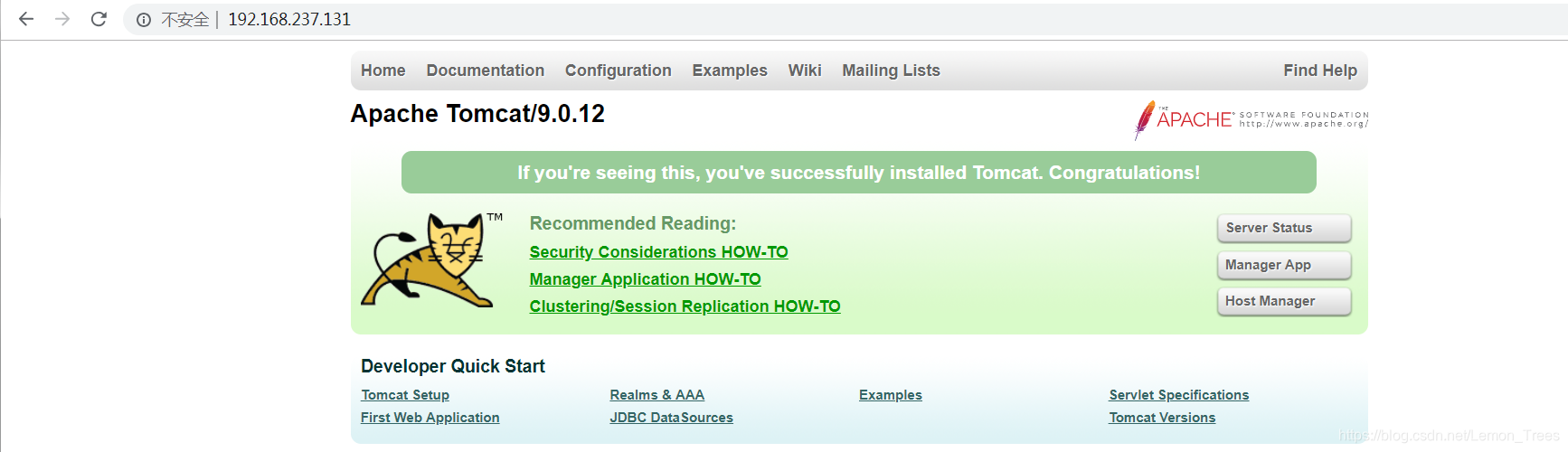Open Manager Application HOW-TO link
Viewport: 1568px width, 452px height.
[645, 279]
